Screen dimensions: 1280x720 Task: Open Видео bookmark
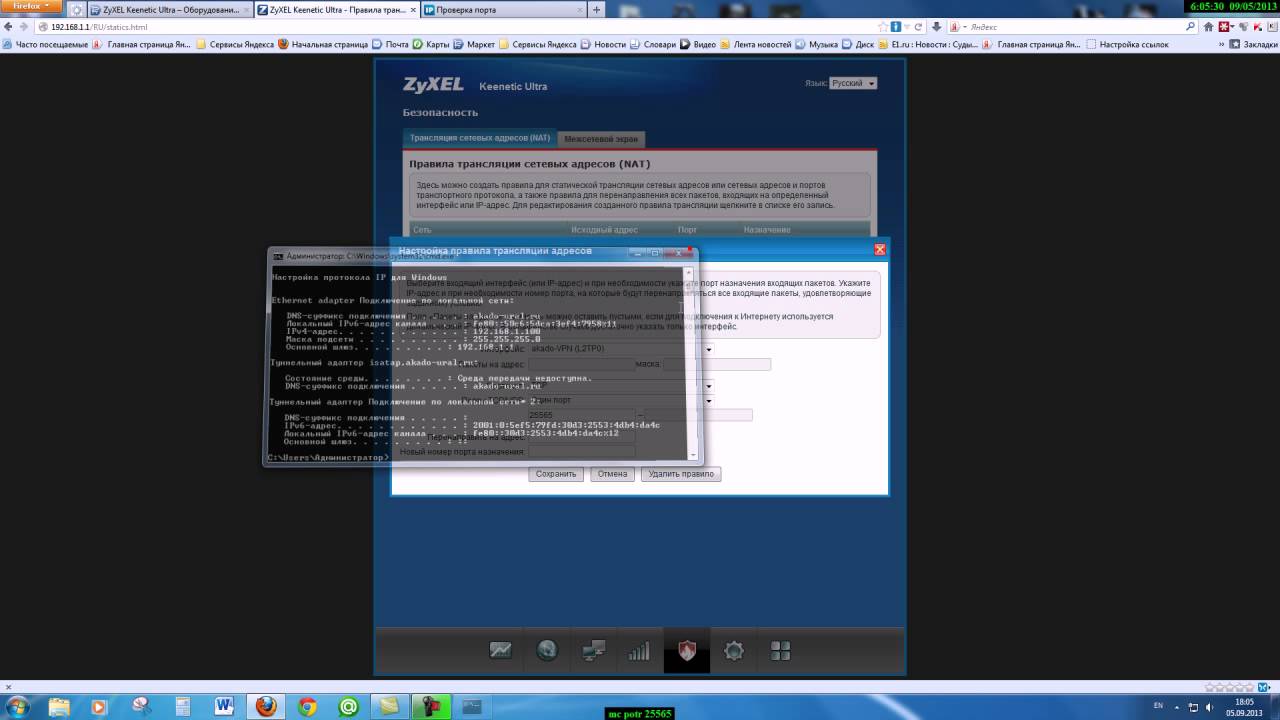pos(698,44)
